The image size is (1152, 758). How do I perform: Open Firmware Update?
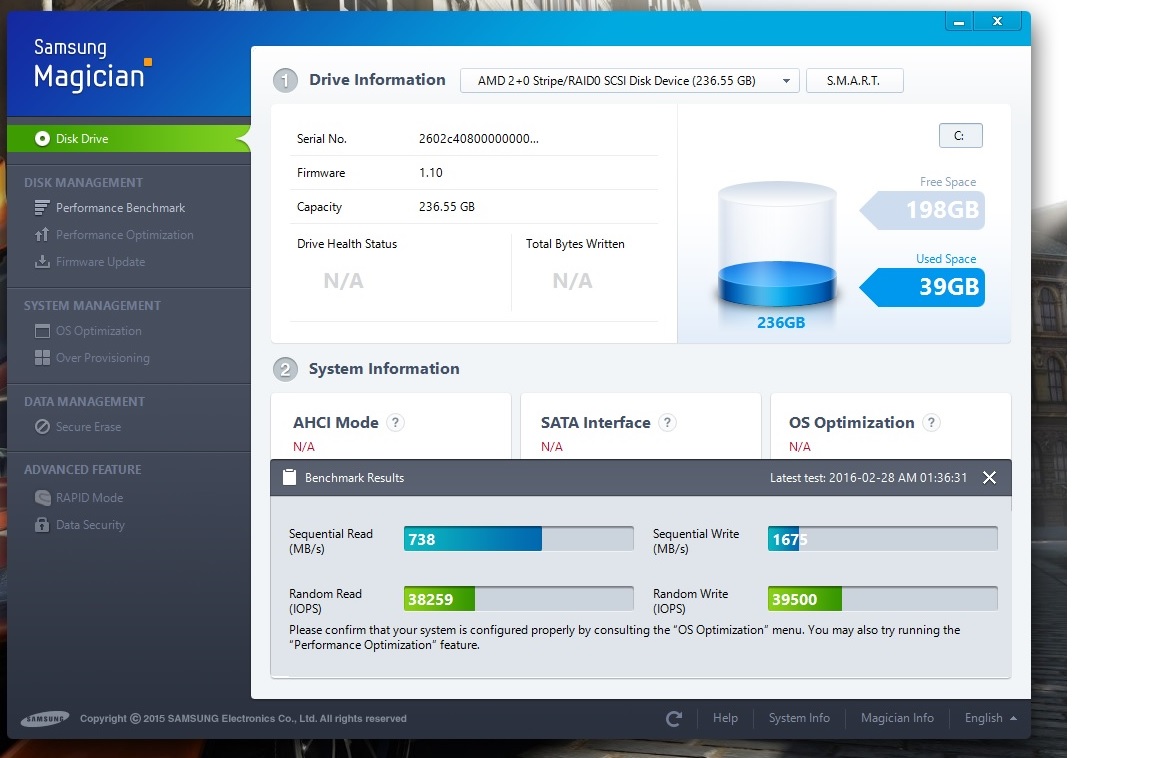tap(100, 261)
